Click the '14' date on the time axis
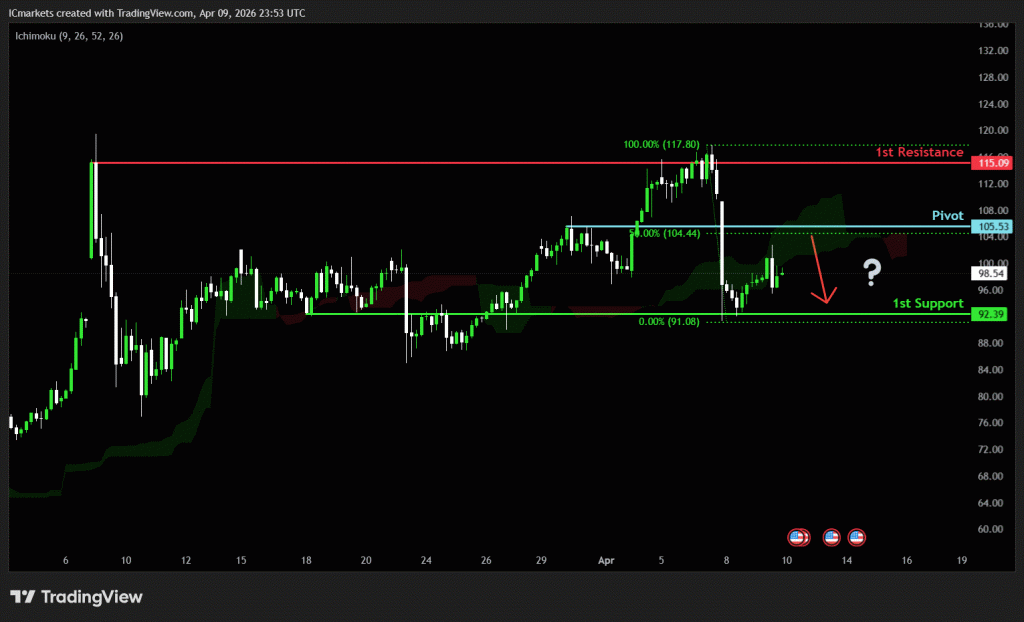 [846, 562]
